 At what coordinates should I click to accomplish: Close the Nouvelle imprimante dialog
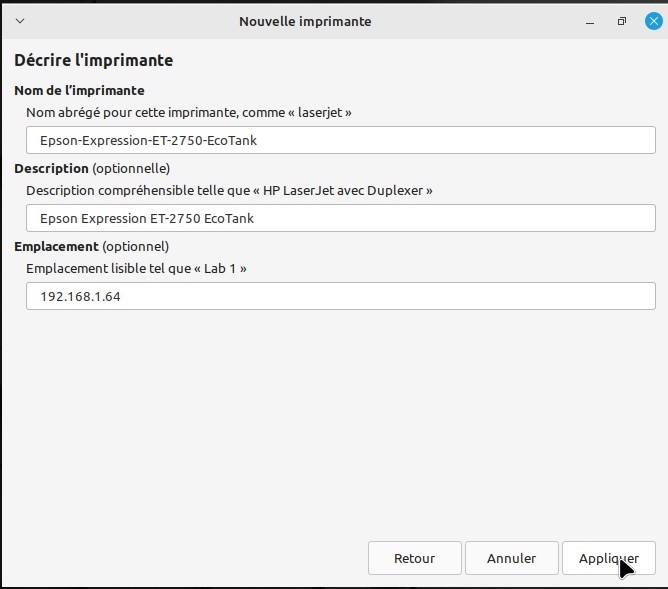click(x=654, y=21)
